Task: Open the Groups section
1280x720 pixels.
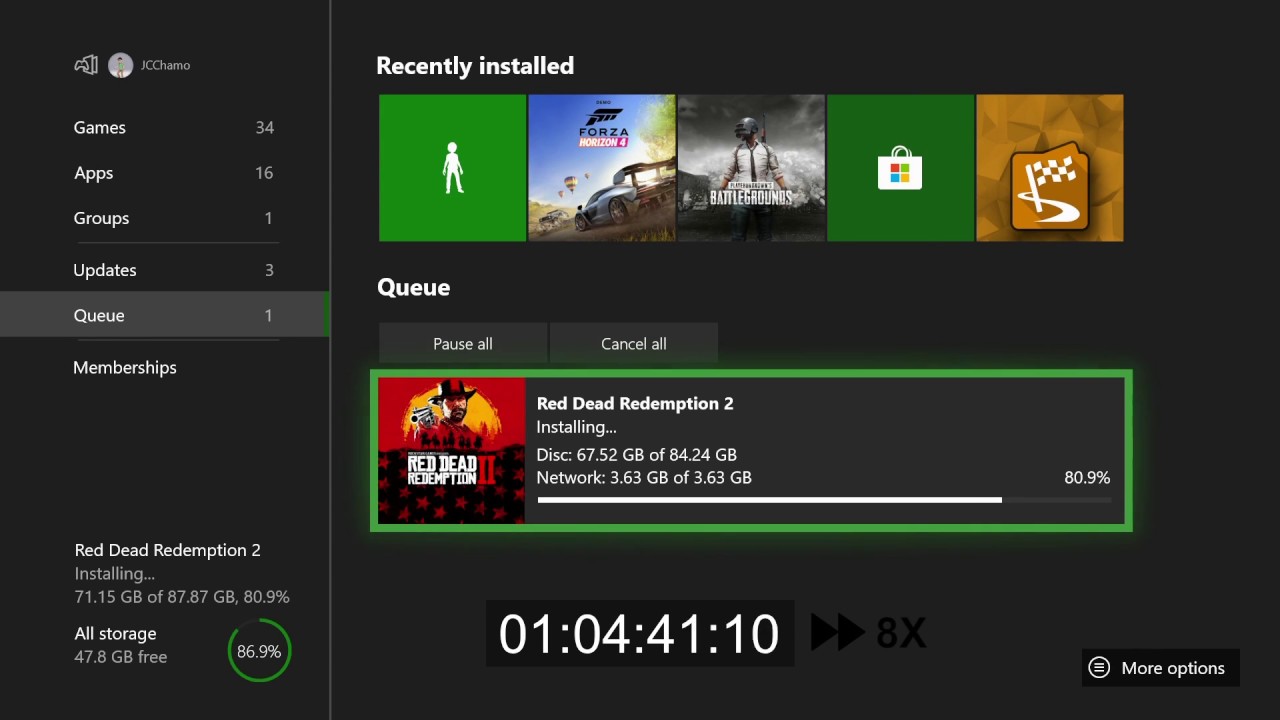Action: pos(165,218)
